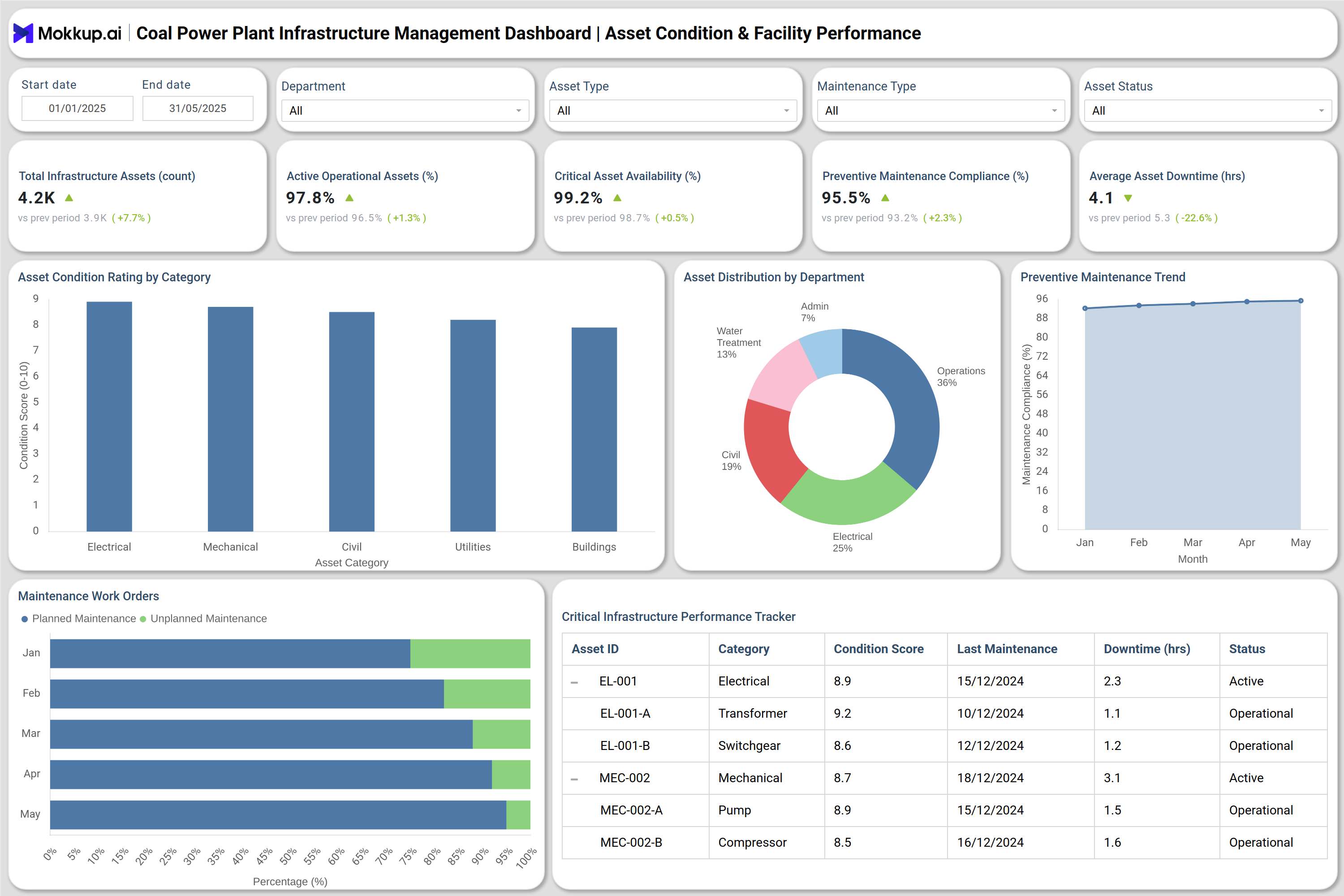Click the May data point on trend line
The width and height of the screenshot is (1344, 896).
tap(1301, 301)
